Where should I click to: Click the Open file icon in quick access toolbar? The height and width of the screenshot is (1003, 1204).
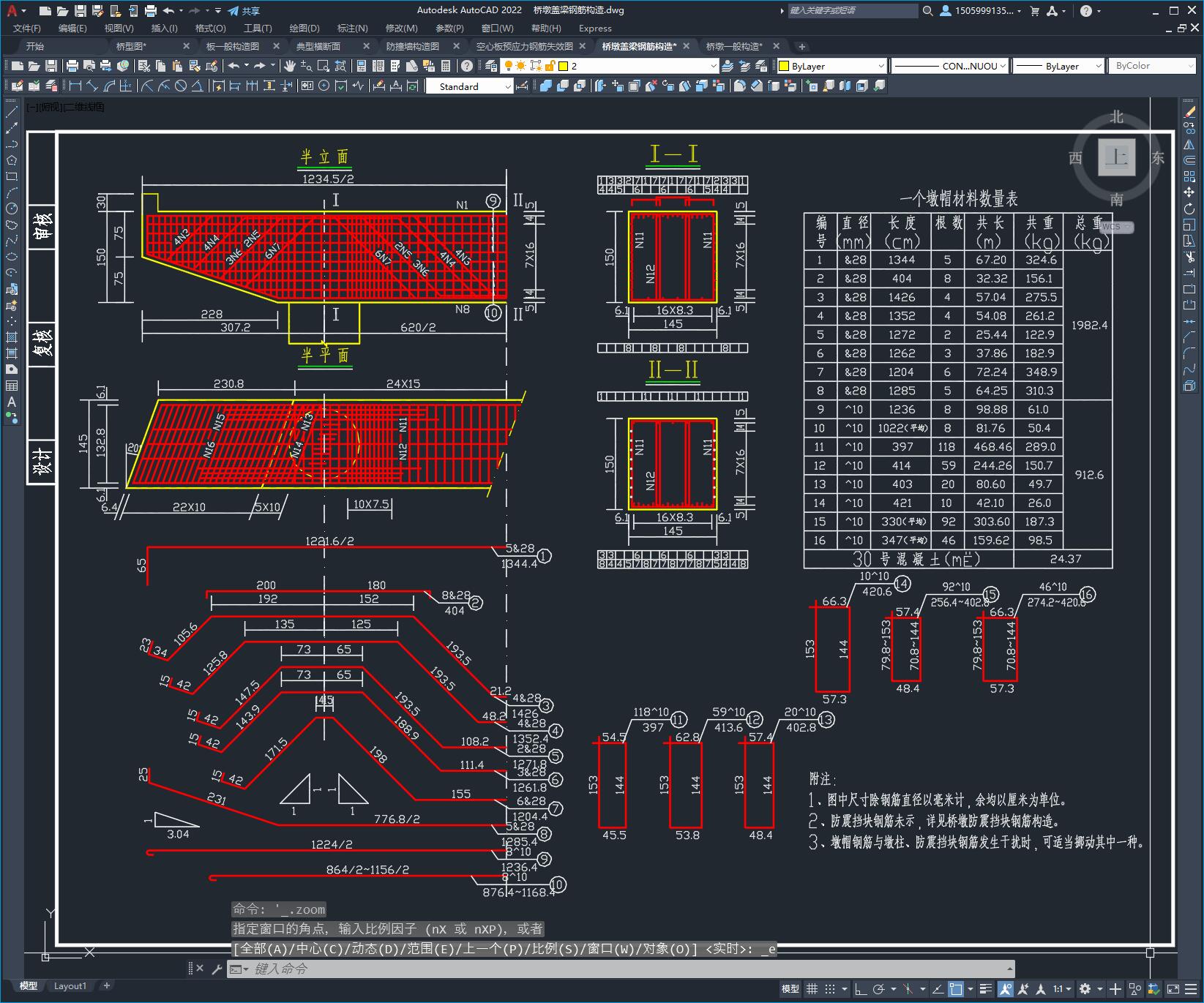point(63,11)
